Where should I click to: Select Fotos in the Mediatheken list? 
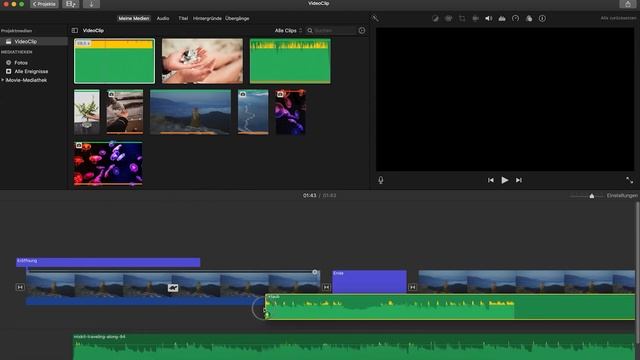coord(21,63)
